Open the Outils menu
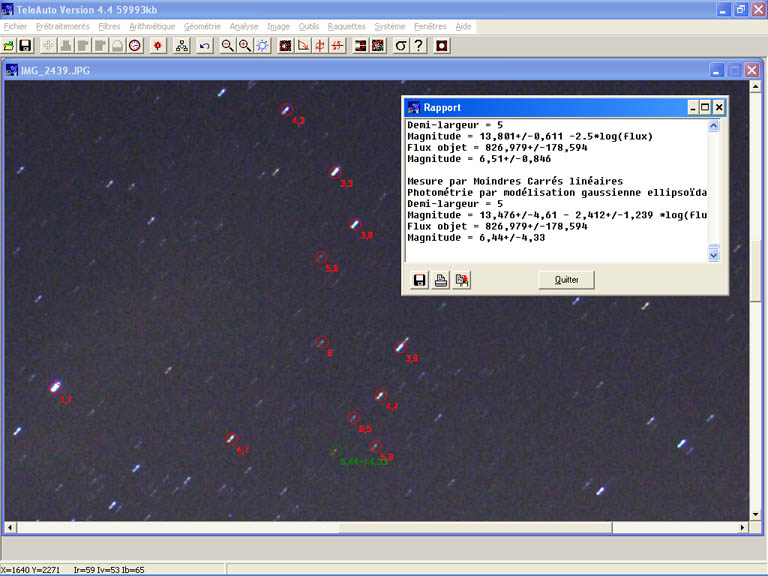768x576 pixels. [309, 26]
